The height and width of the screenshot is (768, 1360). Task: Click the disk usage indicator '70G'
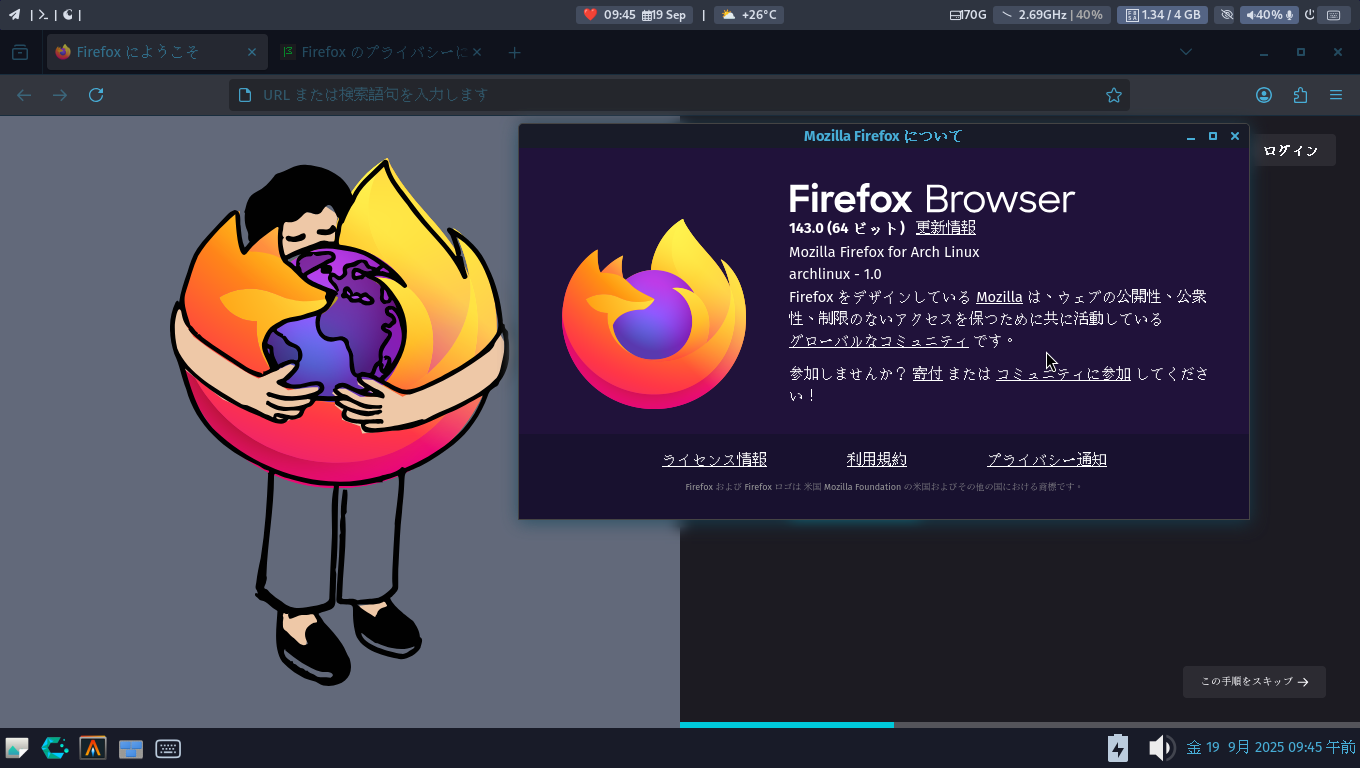968,15
